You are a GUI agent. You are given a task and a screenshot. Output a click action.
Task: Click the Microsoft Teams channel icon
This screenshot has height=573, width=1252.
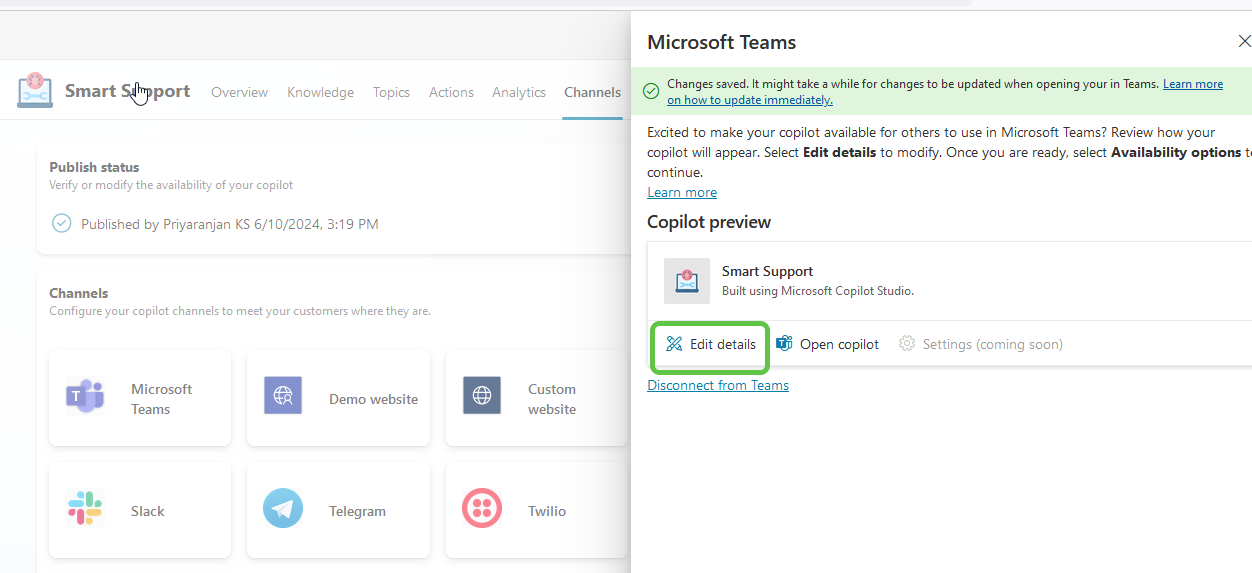(85, 397)
